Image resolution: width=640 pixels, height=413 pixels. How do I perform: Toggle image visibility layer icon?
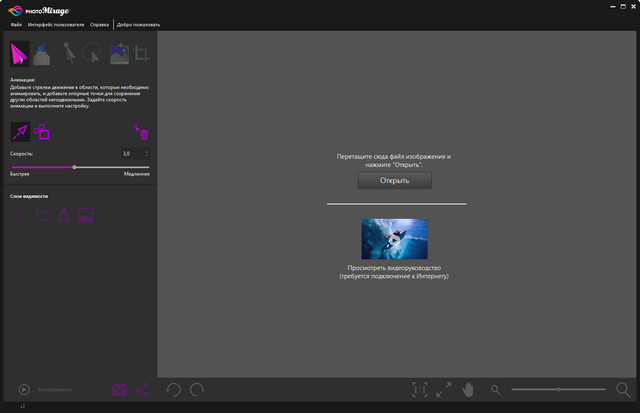86,214
